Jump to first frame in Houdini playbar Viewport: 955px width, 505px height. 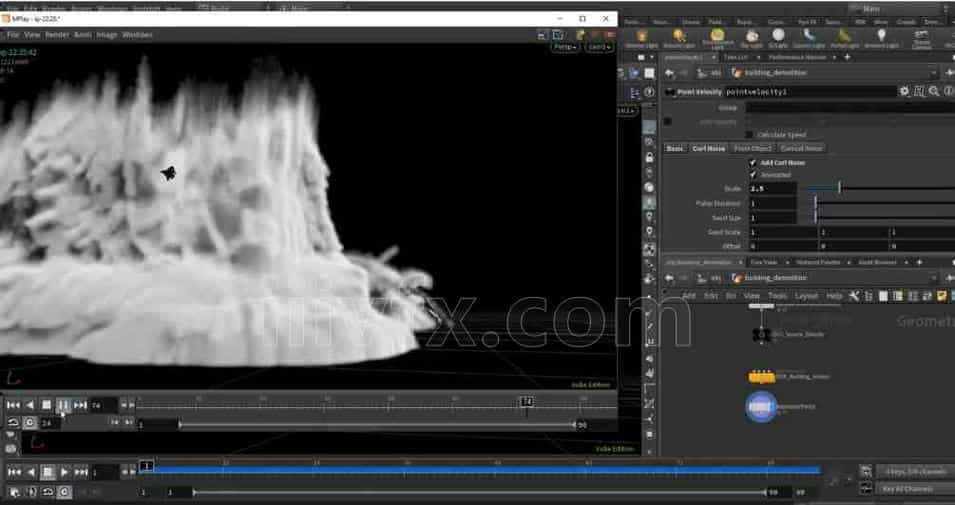click(14, 472)
